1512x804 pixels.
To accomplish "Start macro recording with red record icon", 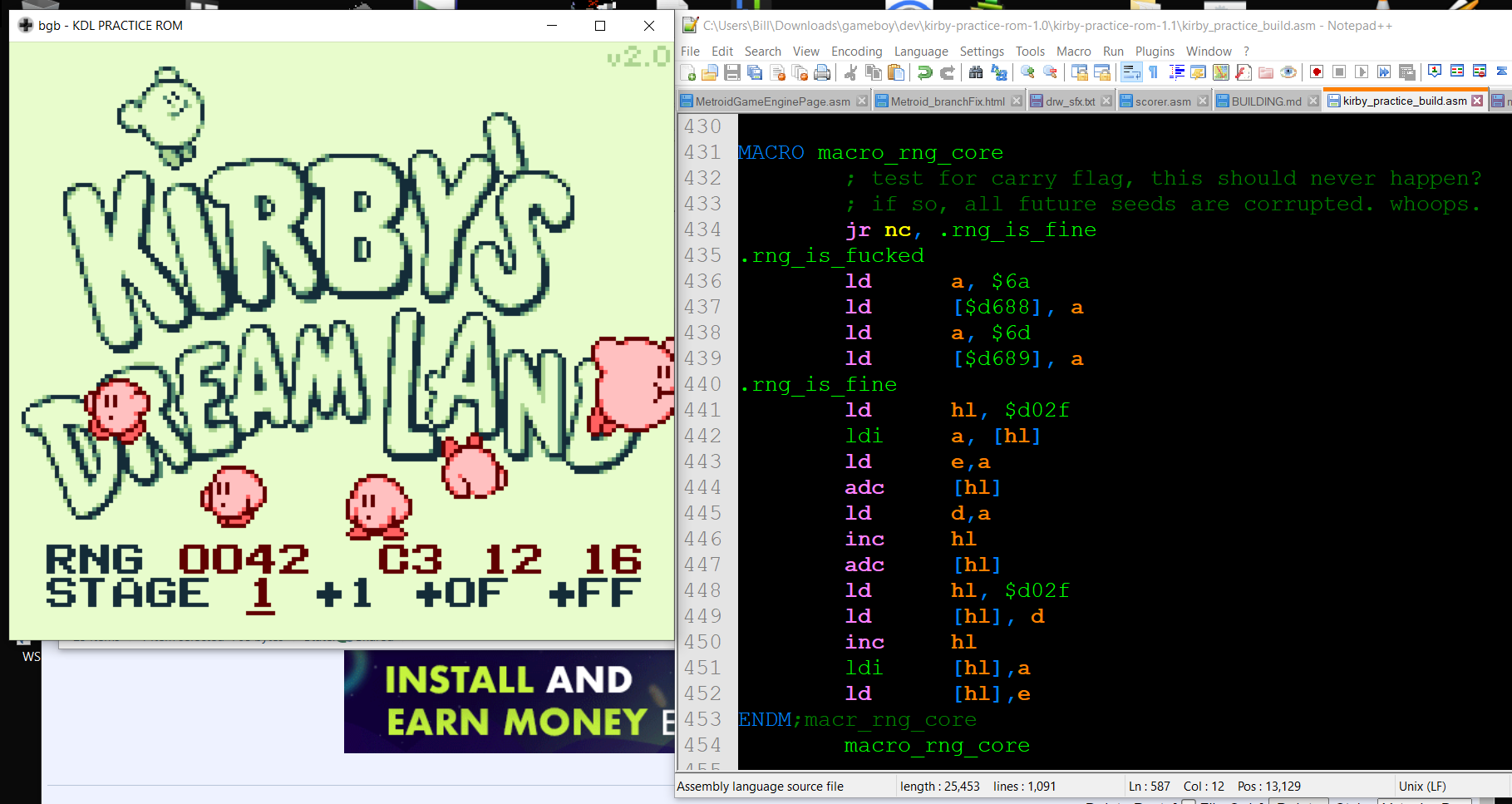I will point(1317,73).
